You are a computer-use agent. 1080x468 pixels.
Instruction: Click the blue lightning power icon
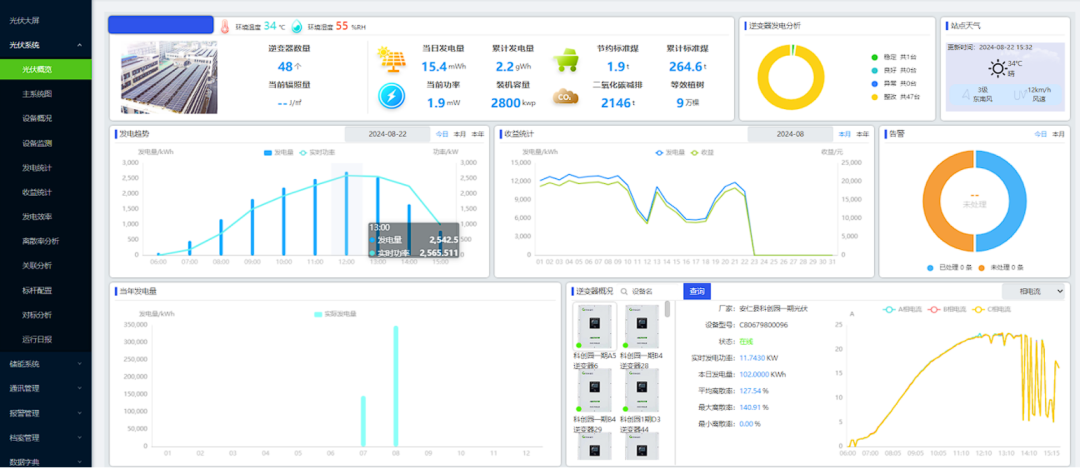[391, 96]
